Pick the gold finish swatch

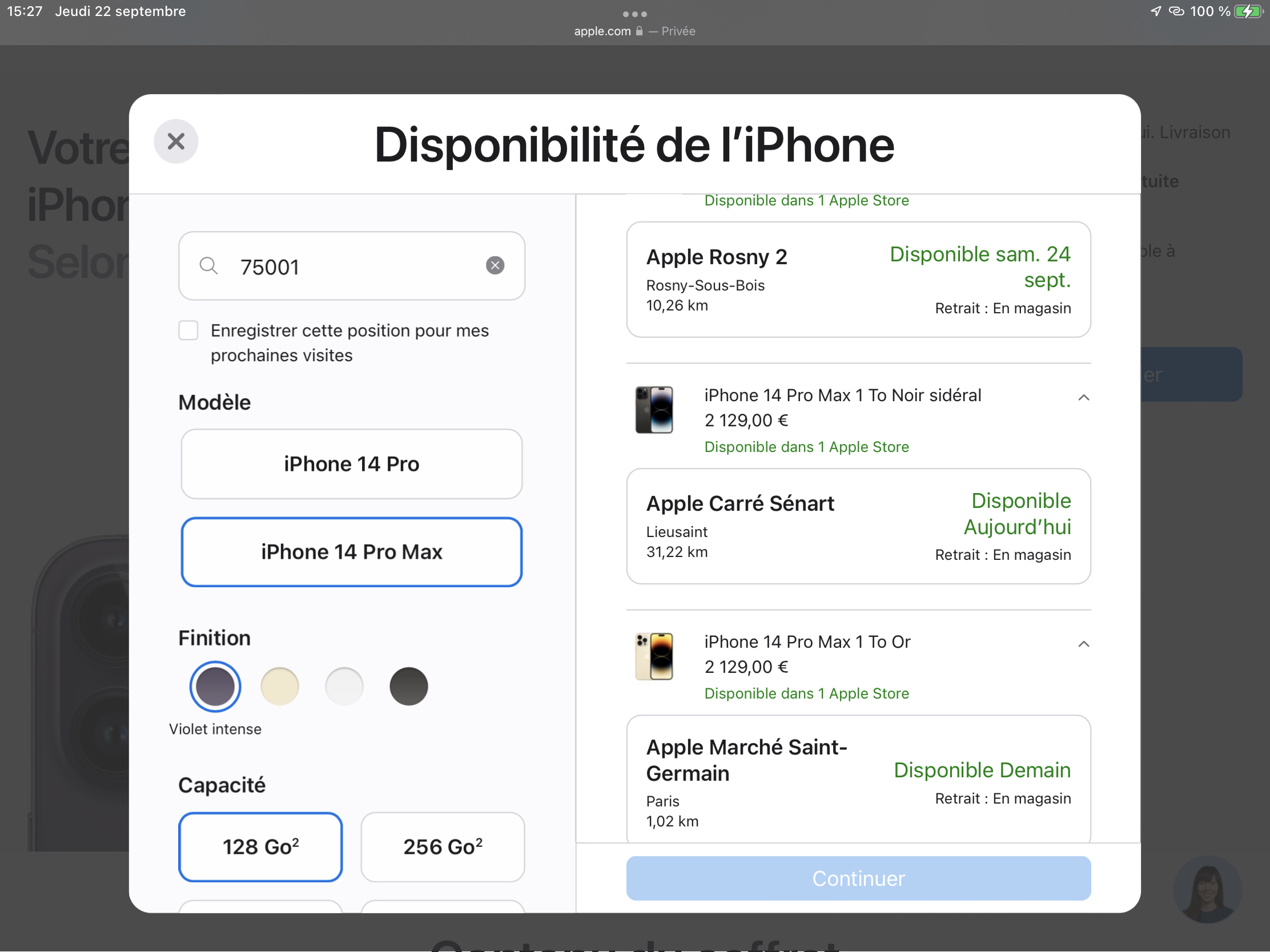click(280, 686)
